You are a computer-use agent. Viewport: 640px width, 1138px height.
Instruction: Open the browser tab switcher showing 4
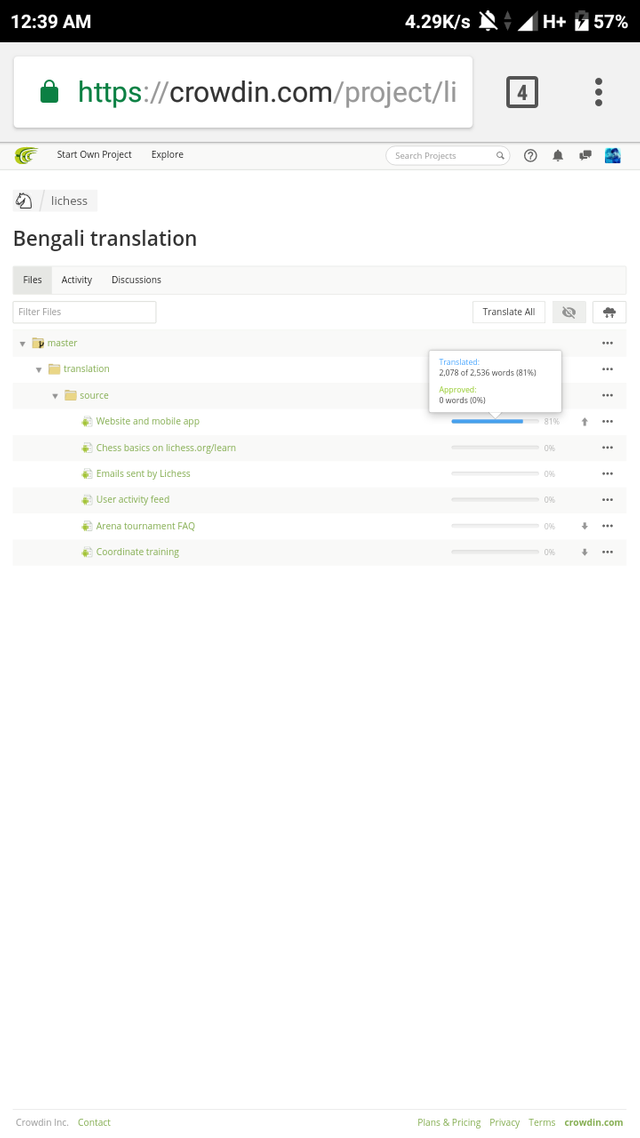click(522, 93)
